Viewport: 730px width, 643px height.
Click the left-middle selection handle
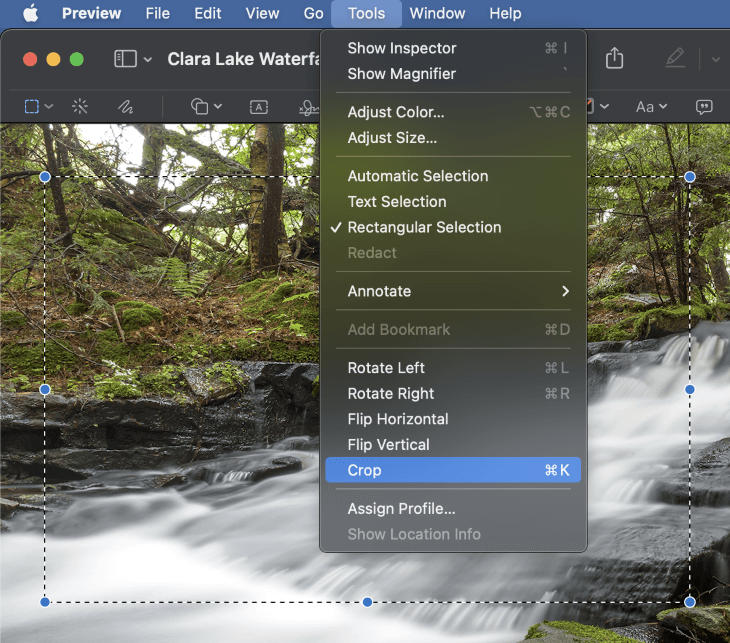click(x=45, y=389)
